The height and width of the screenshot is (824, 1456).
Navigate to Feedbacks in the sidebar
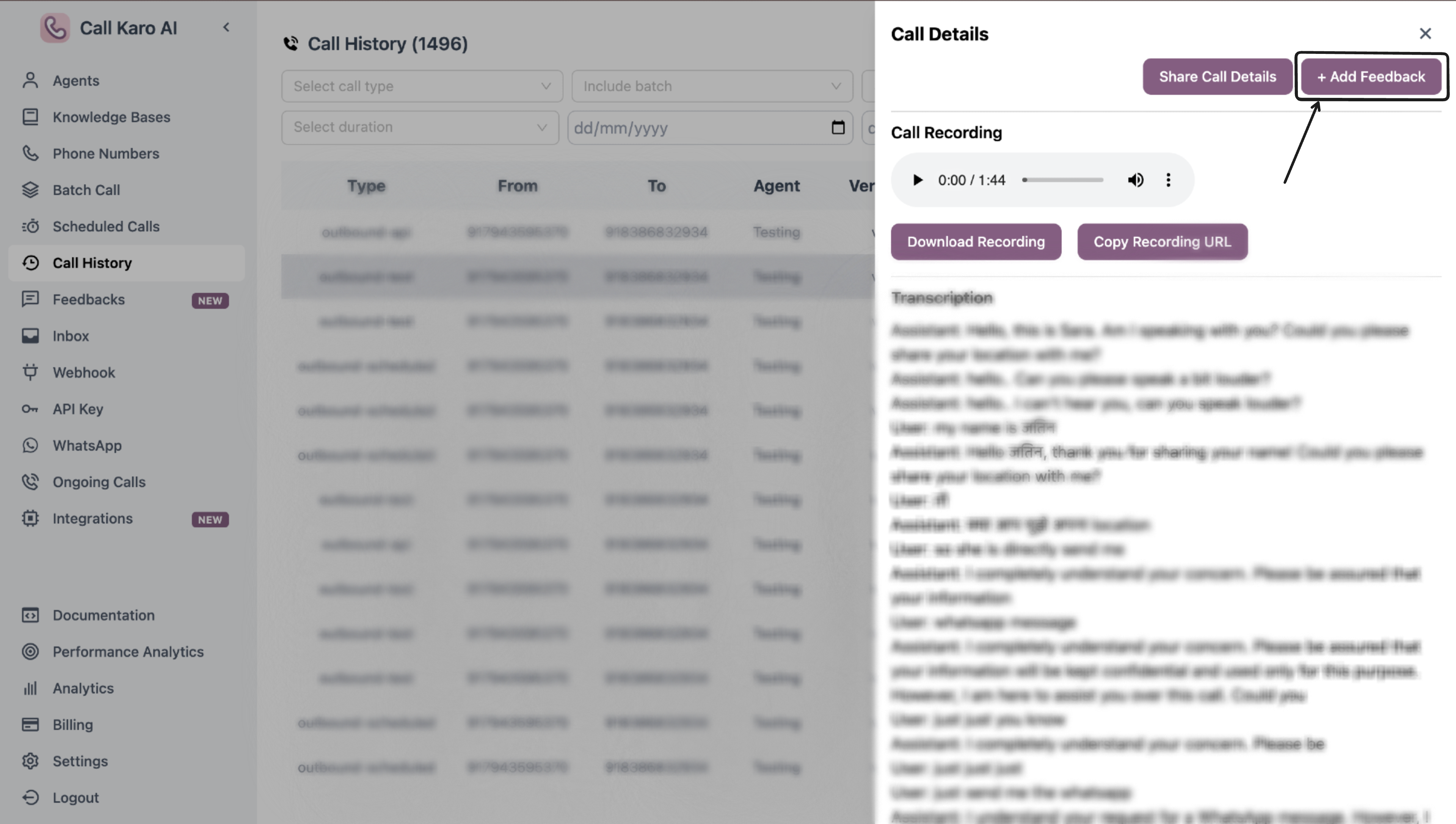89,299
